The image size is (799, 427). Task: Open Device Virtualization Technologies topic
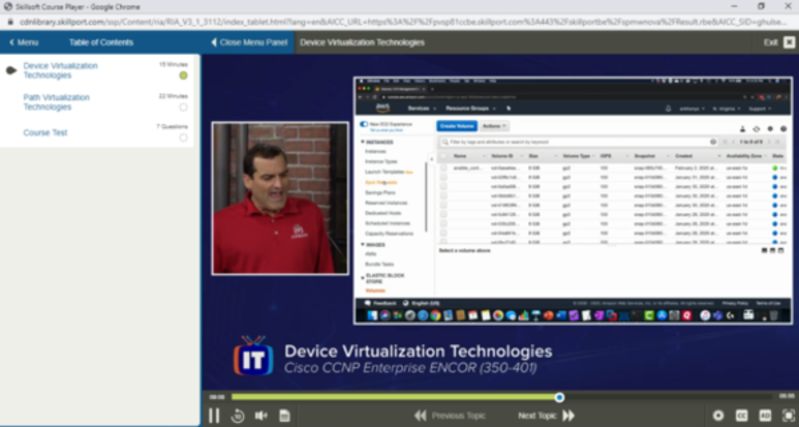60,70
